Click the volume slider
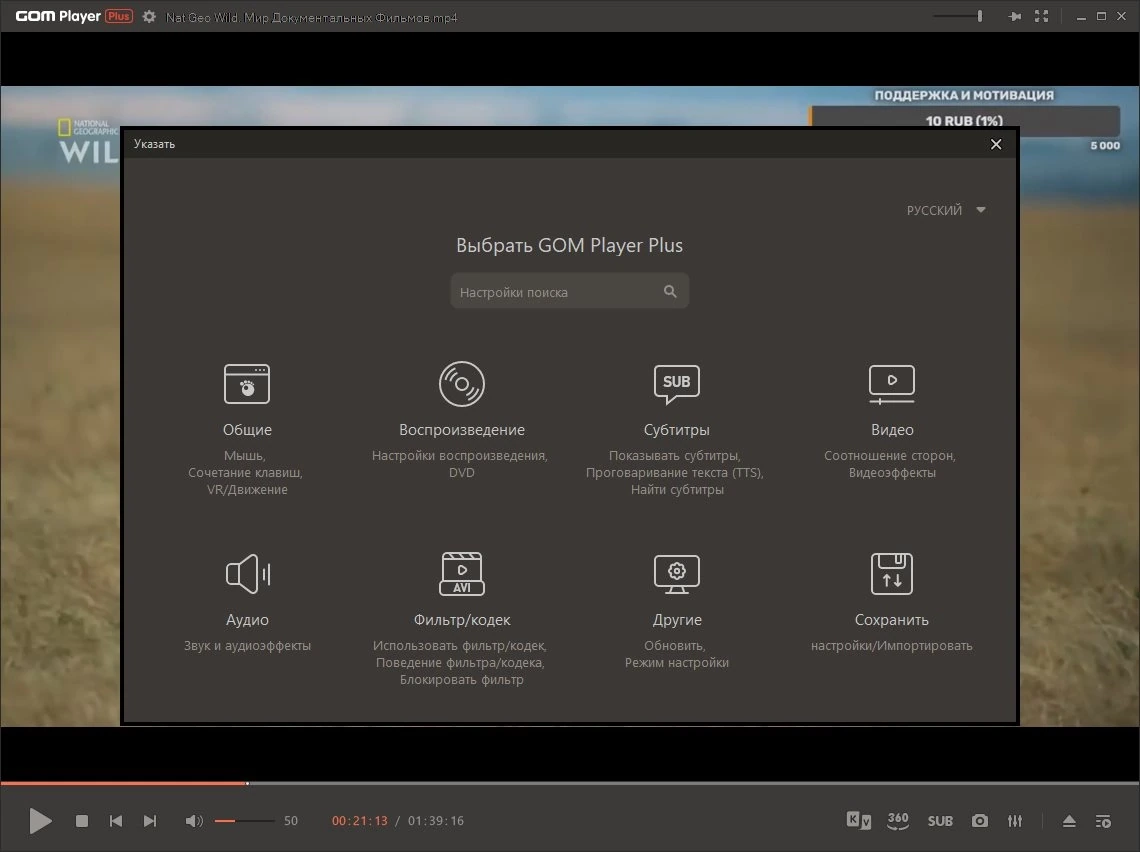This screenshot has height=852, width=1140. [x=244, y=821]
